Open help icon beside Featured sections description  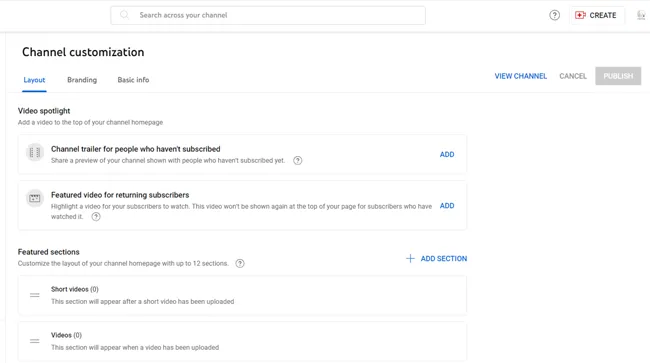click(240, 264)
